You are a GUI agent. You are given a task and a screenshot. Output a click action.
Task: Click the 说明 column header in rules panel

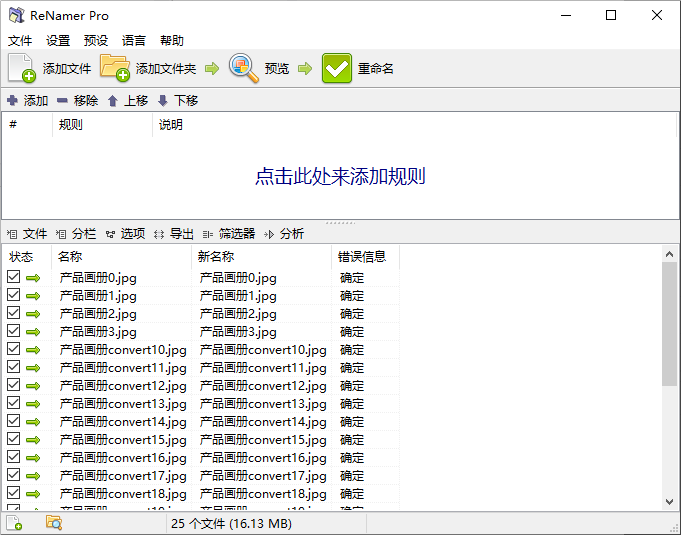coord(415,125)
